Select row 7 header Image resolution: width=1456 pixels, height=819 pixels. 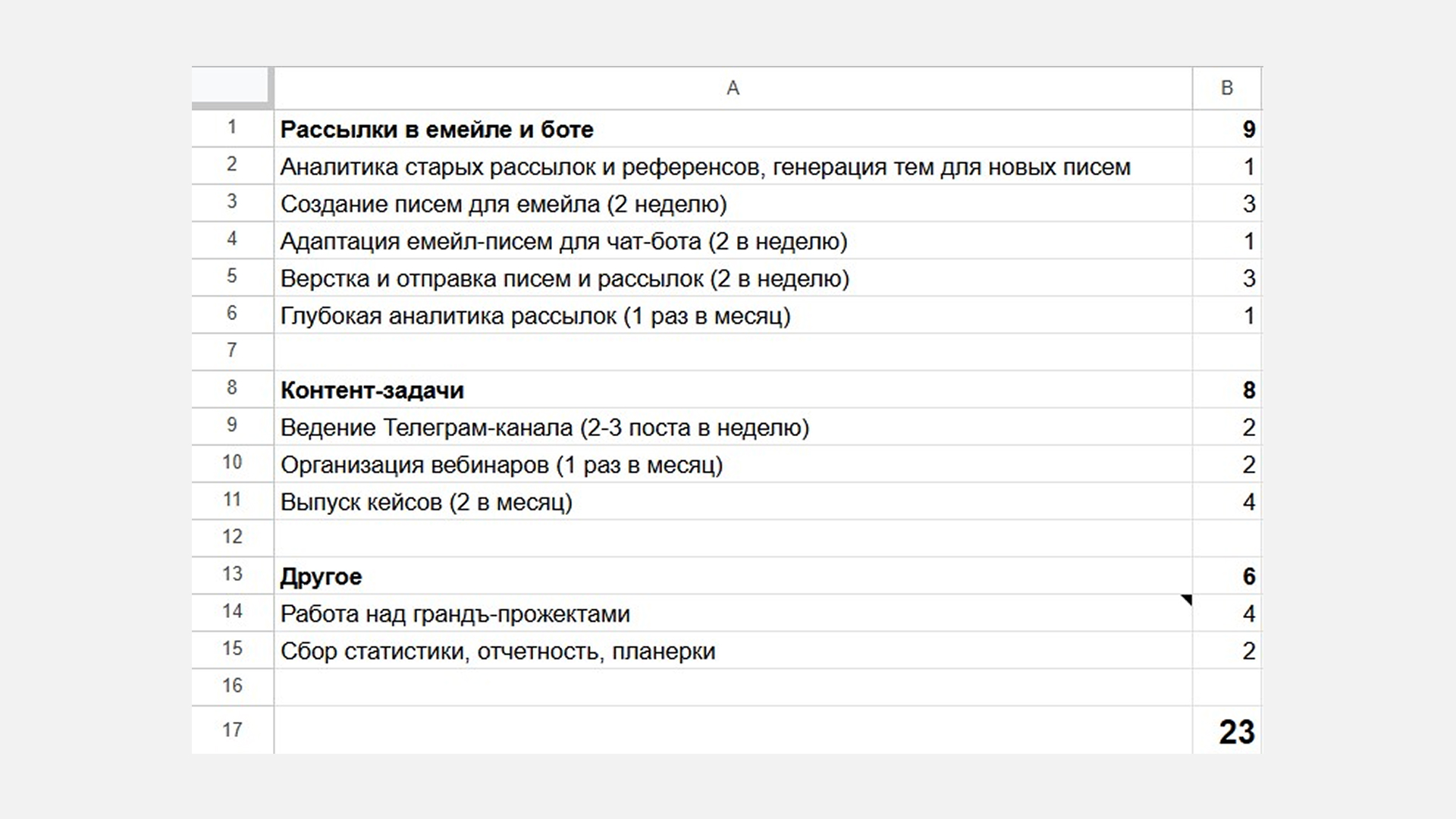click(x=232, y=351)
